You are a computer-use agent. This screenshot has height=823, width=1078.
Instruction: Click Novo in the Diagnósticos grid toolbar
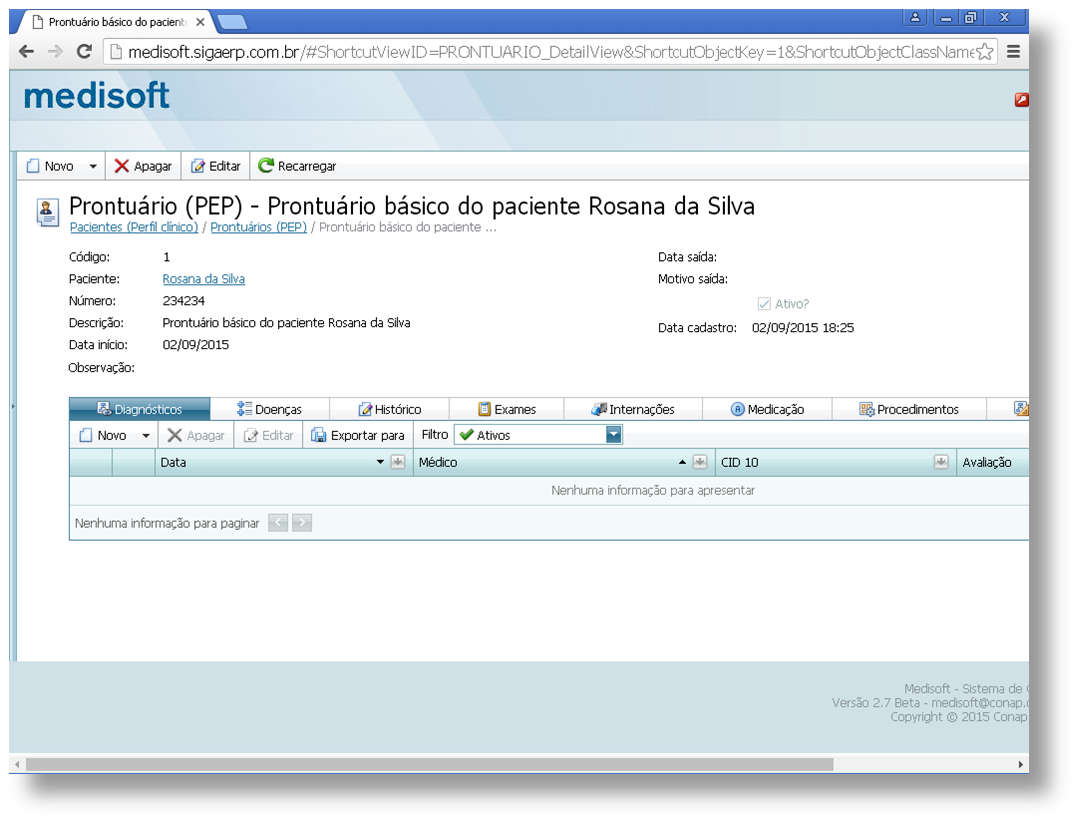point(103,436)
